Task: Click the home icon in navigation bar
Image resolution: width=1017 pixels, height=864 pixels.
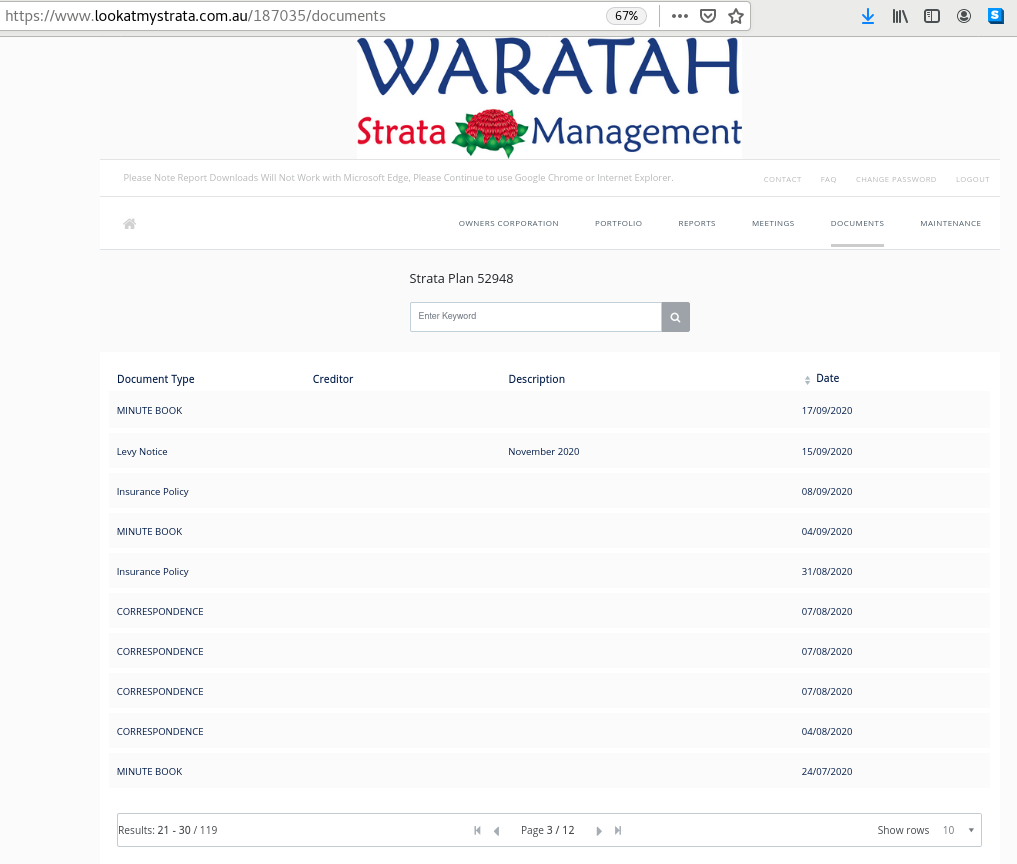Action: tap(130, 224)
